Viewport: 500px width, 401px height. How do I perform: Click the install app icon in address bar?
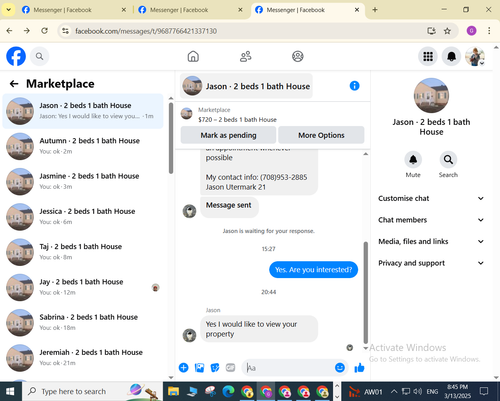pos(431,31)
